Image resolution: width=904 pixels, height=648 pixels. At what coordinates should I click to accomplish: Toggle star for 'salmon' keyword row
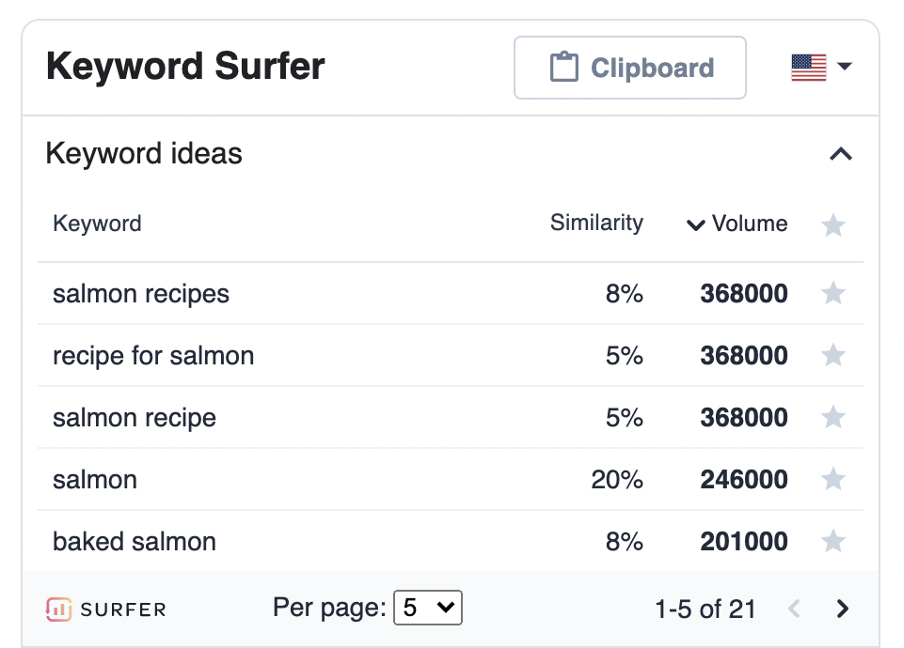click(x=833, y=479)
